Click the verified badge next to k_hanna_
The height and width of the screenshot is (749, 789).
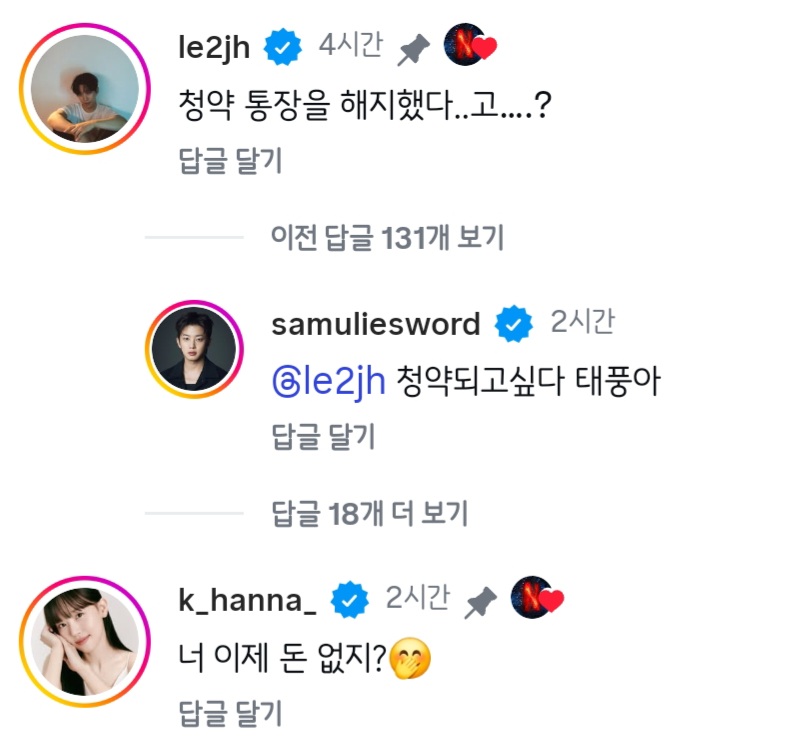350,599
